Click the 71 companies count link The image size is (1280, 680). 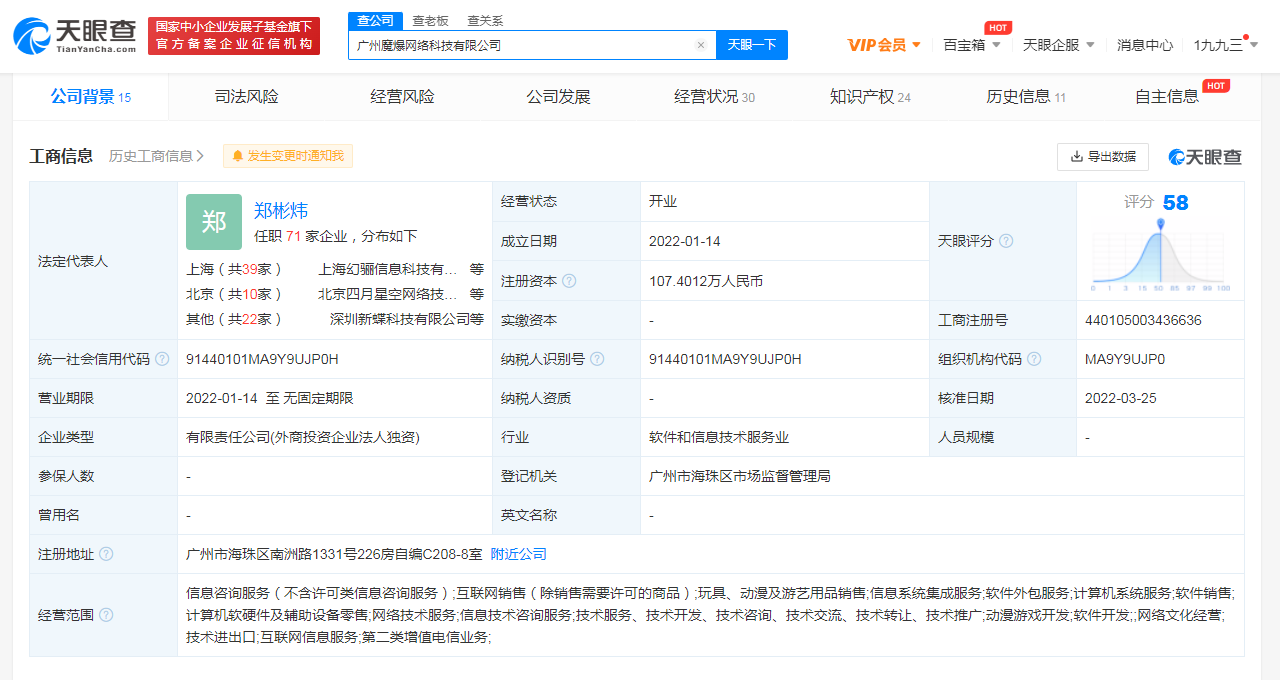click(x=293, y=236)
